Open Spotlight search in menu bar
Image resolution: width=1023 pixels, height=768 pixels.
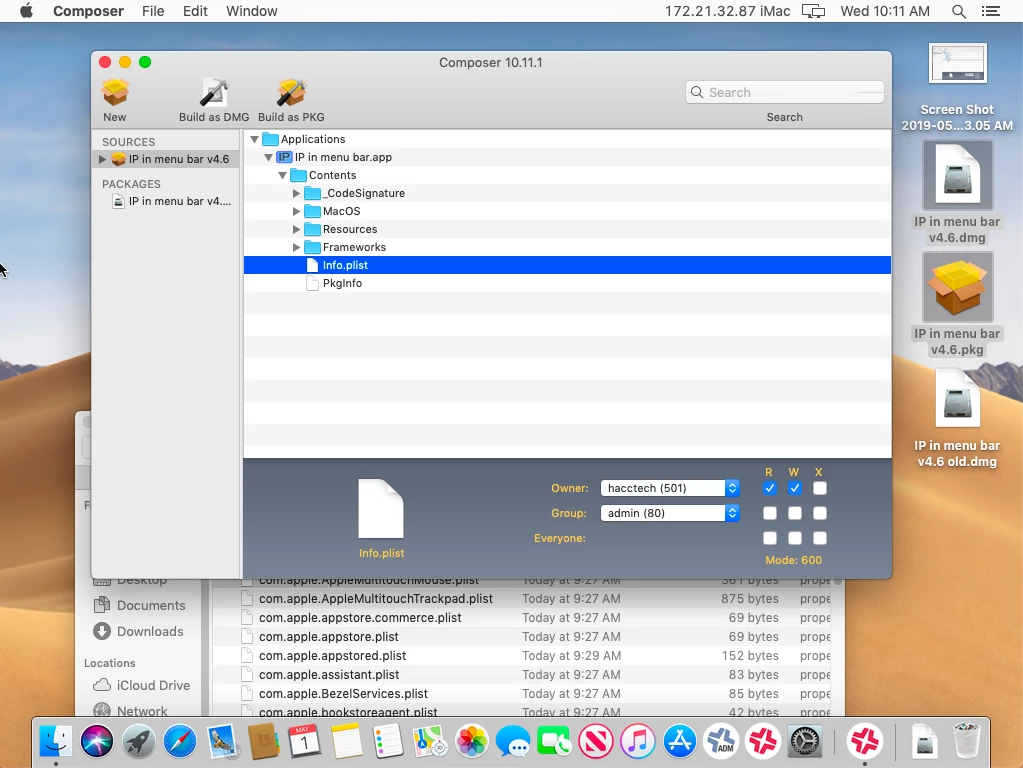click(x=958, y=11)
